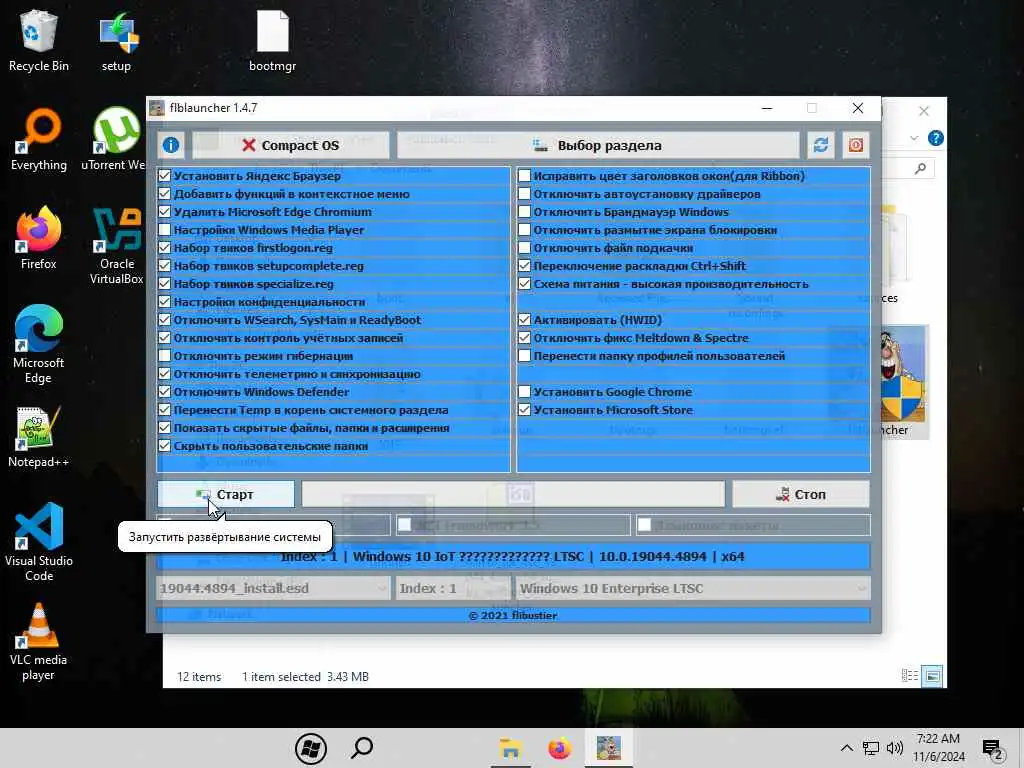Open the network tray icon
The height and width of the screenshot is (768, 1024).
point(871,748)
